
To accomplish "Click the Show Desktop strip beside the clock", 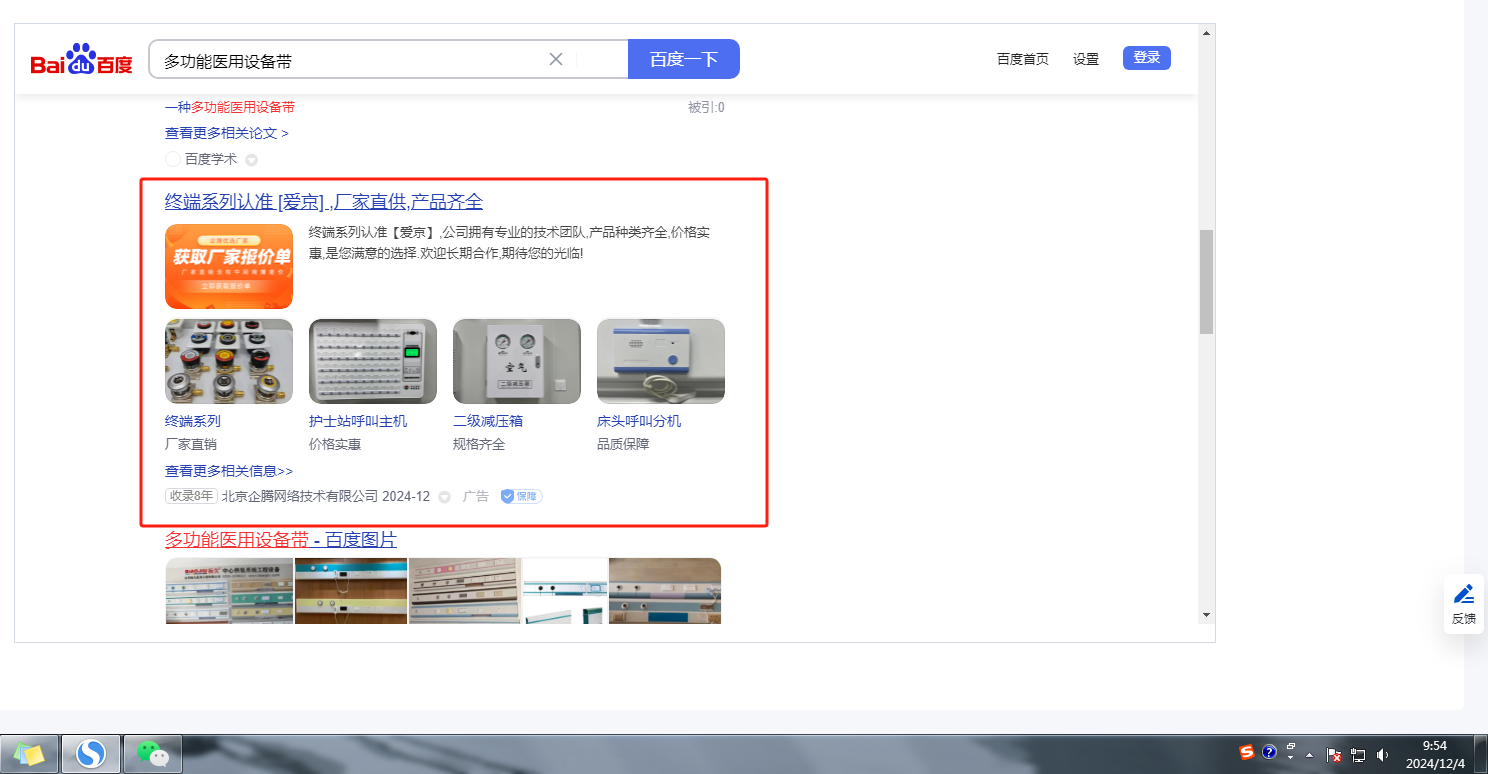I will point(1481,754).
